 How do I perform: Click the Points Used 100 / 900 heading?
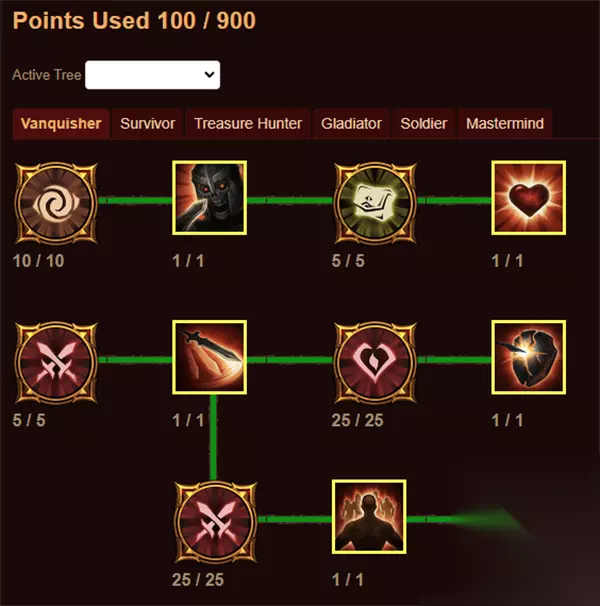134,20
